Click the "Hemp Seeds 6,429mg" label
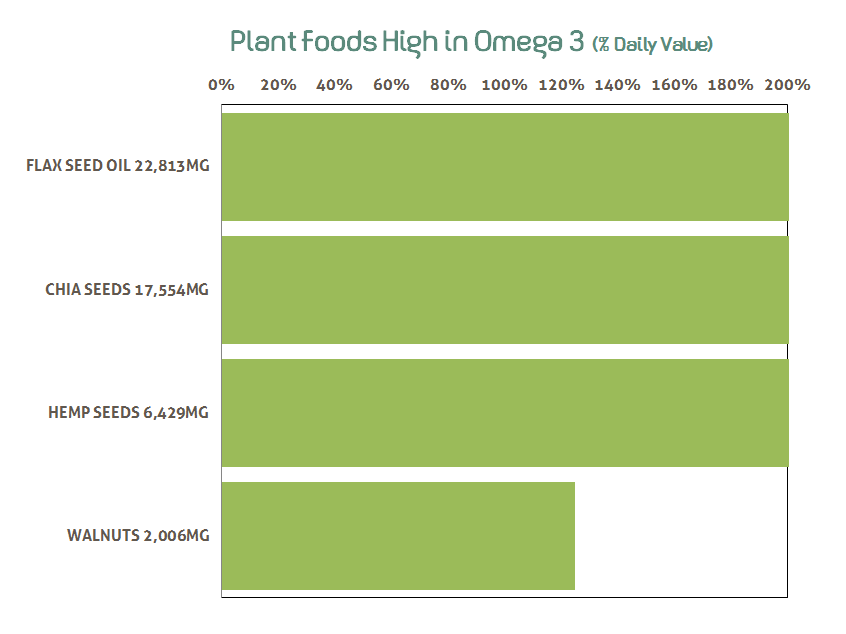 point(128,412)
